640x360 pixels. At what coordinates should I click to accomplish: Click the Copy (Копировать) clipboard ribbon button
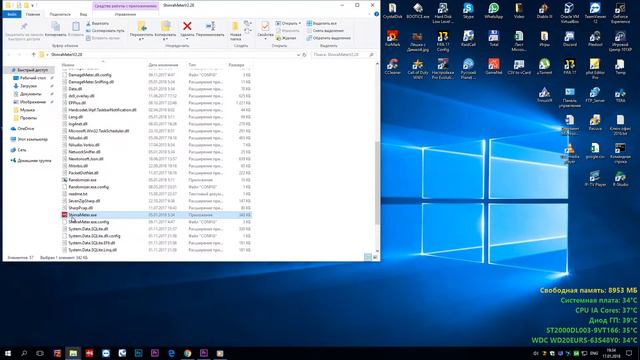(55, 29)
